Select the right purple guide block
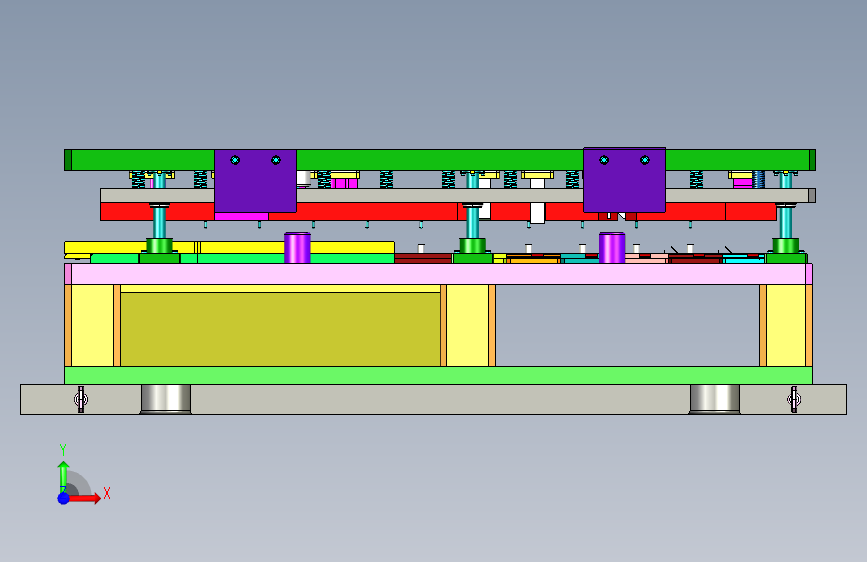This screenshot has height=562, width=867. [624, 180]
